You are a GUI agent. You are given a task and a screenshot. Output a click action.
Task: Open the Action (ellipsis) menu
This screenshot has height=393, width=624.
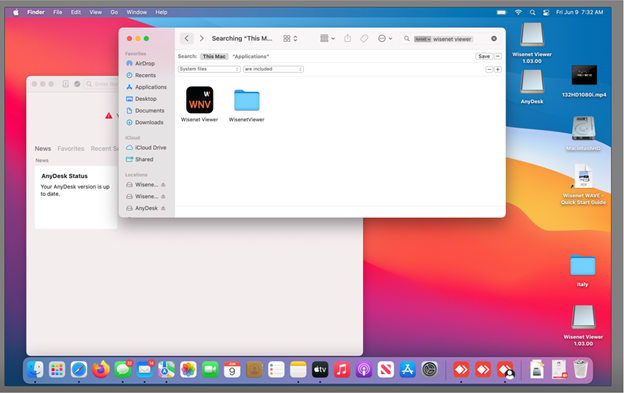tap(385, 39)
